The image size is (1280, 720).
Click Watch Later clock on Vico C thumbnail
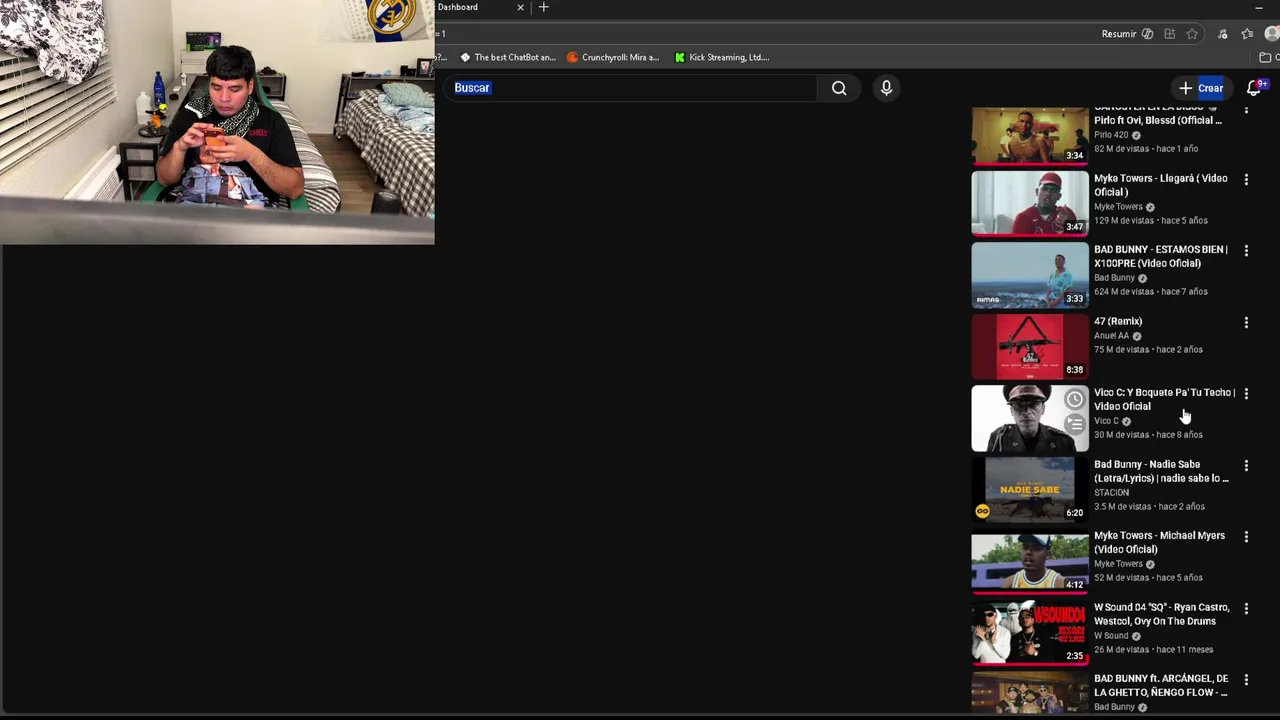(x=1074, y=400)
